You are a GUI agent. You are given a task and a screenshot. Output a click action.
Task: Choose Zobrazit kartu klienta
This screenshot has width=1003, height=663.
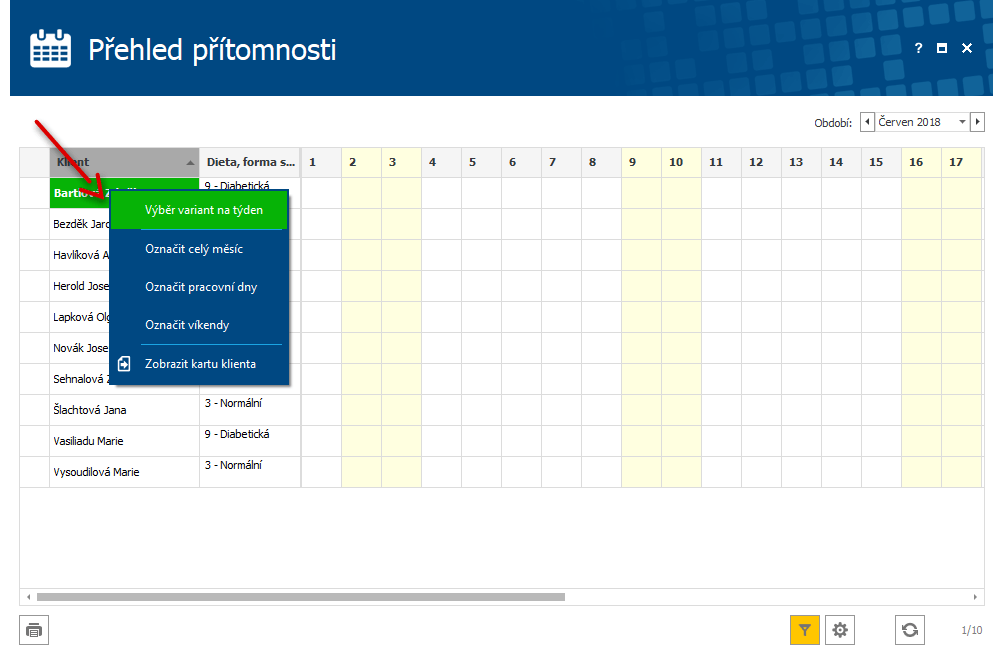(x=199, y=363)
